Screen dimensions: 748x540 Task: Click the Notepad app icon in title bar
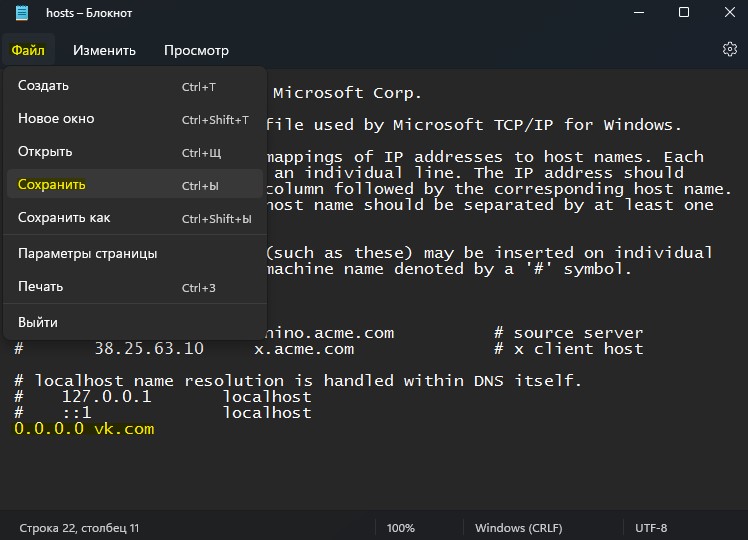[x=21, y=13]
